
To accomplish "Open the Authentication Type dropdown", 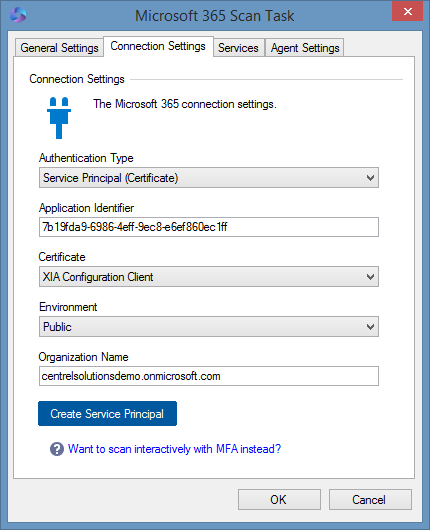I will [209, 177].
